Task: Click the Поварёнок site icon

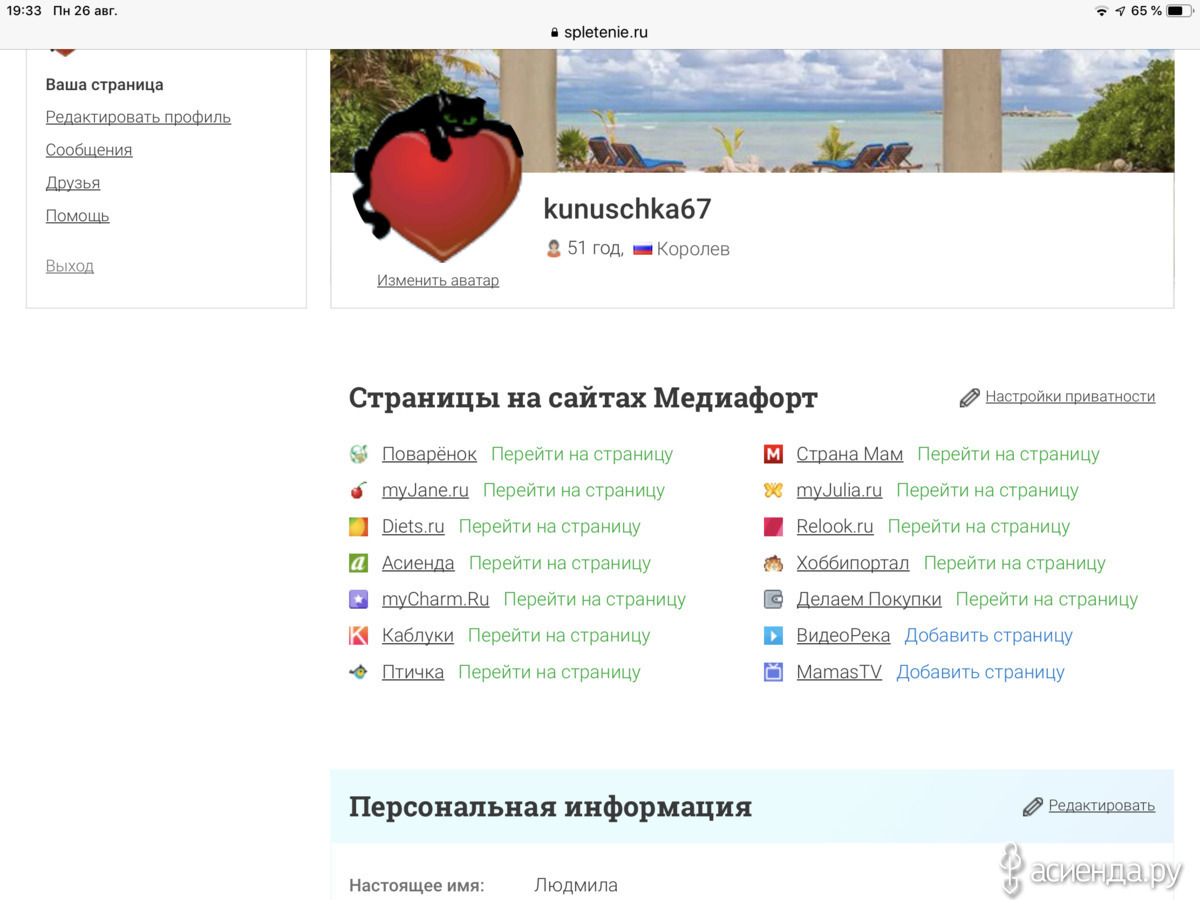Action: [x=358, y=454]
